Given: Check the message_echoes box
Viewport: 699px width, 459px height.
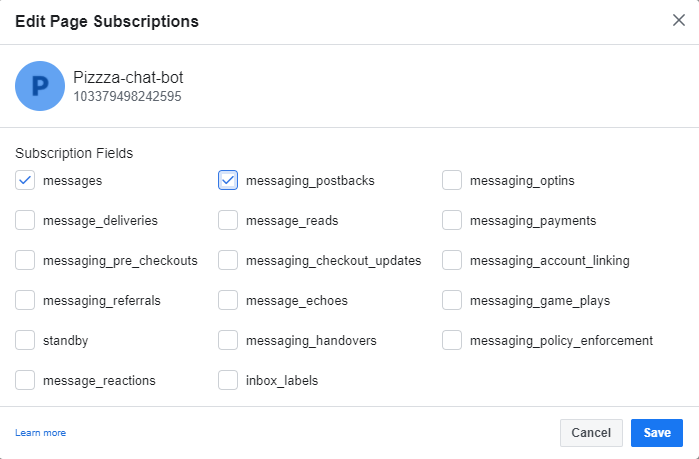Looking at the screenshot, I should tap(228, 300).
